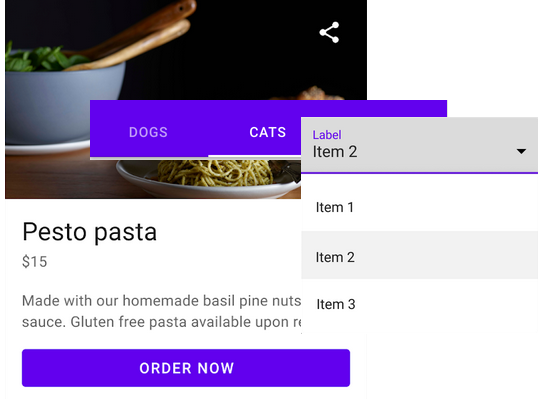The height and width of the screenshot is (399, 540).
Task: Click the share icon on the food photo
Action: click(x=329, y=32)
